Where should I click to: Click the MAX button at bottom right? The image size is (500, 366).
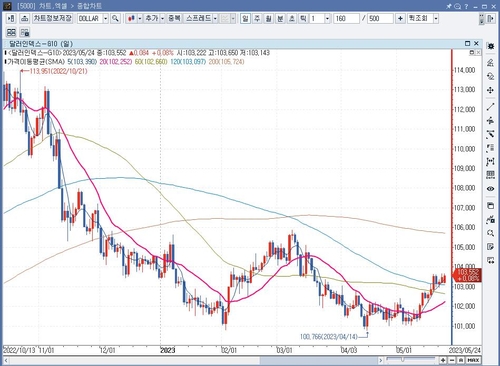[x=473, y=360]
